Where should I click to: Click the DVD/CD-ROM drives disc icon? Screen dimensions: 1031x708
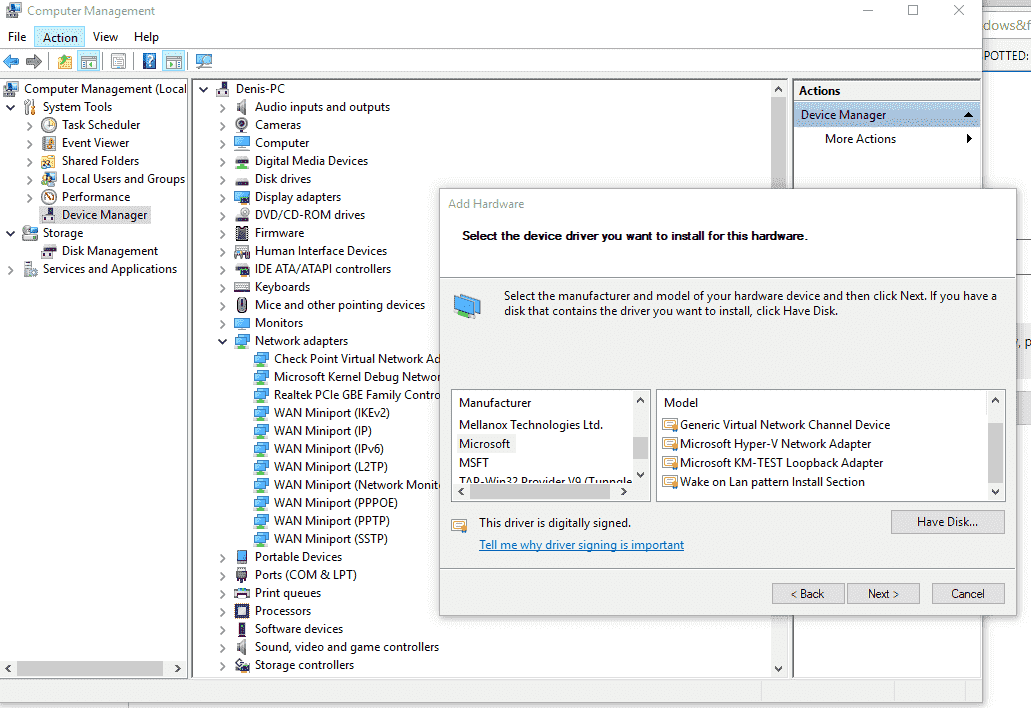242,215
